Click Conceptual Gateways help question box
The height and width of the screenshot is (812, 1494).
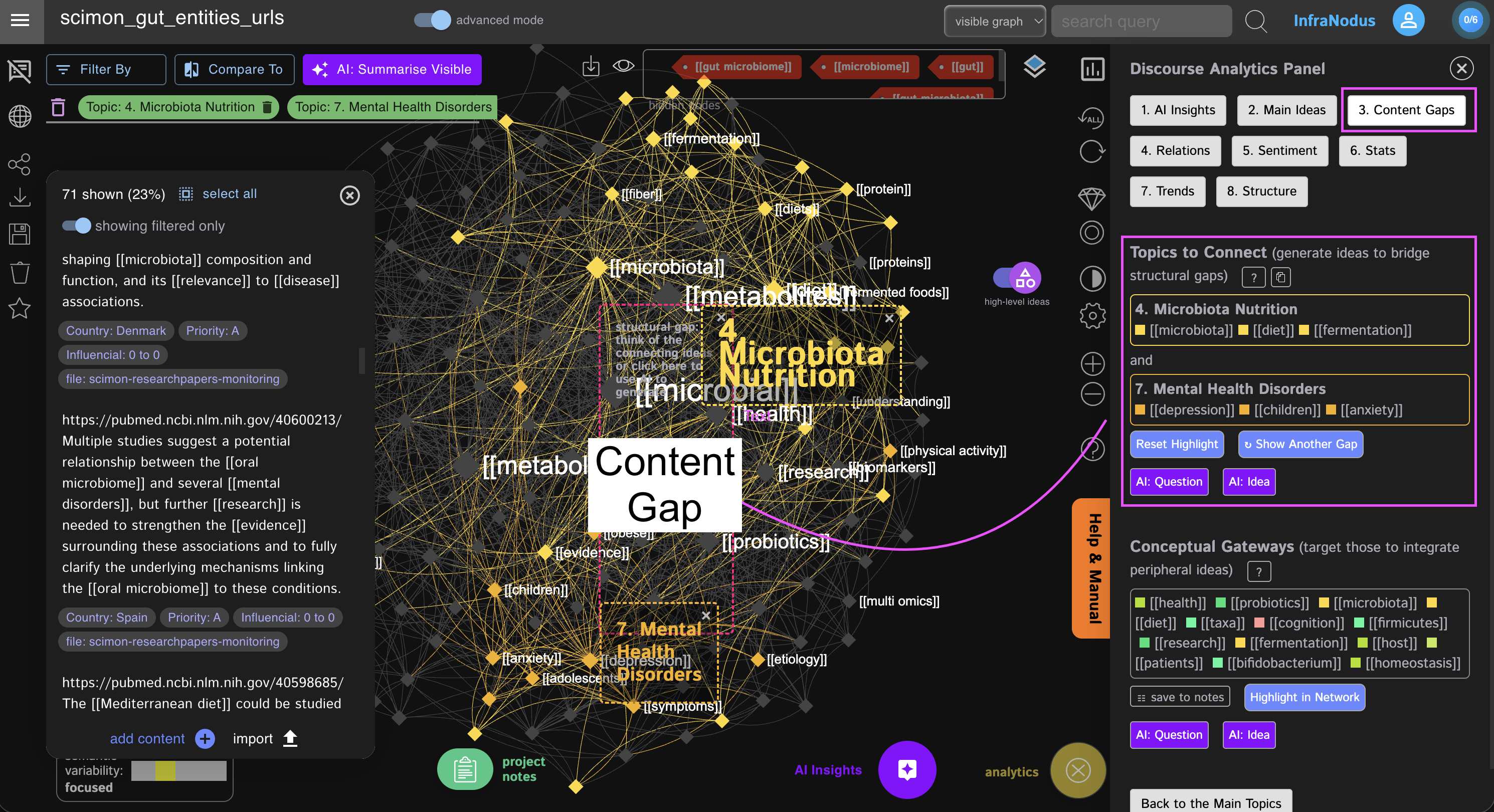(x=1258, y=571)
